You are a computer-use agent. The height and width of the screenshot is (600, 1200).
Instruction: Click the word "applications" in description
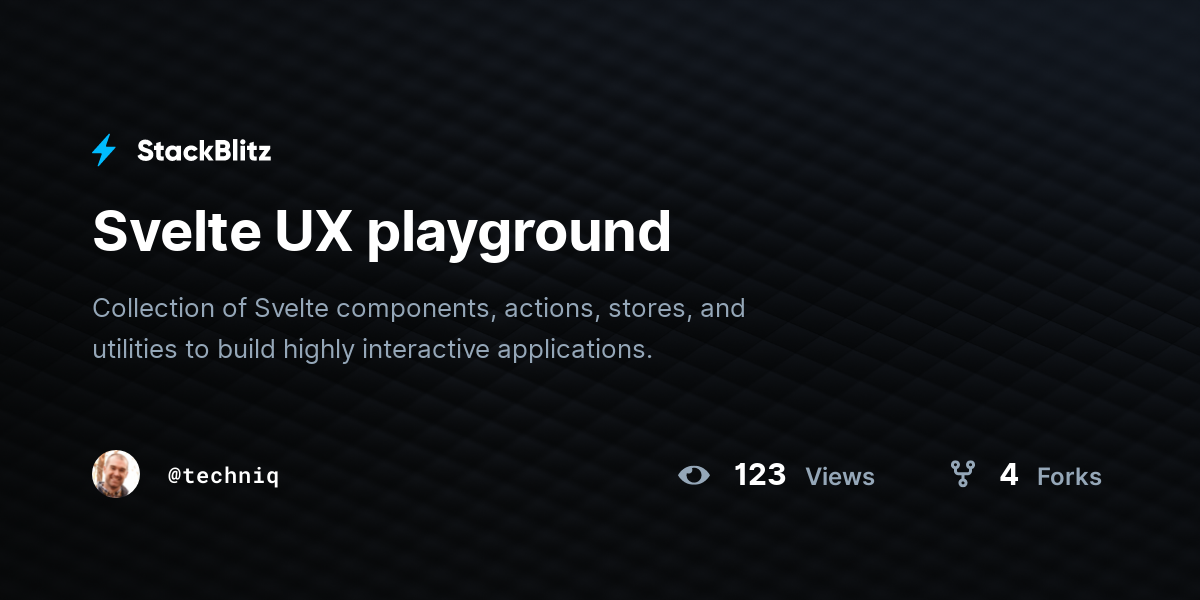click(575, 352)
